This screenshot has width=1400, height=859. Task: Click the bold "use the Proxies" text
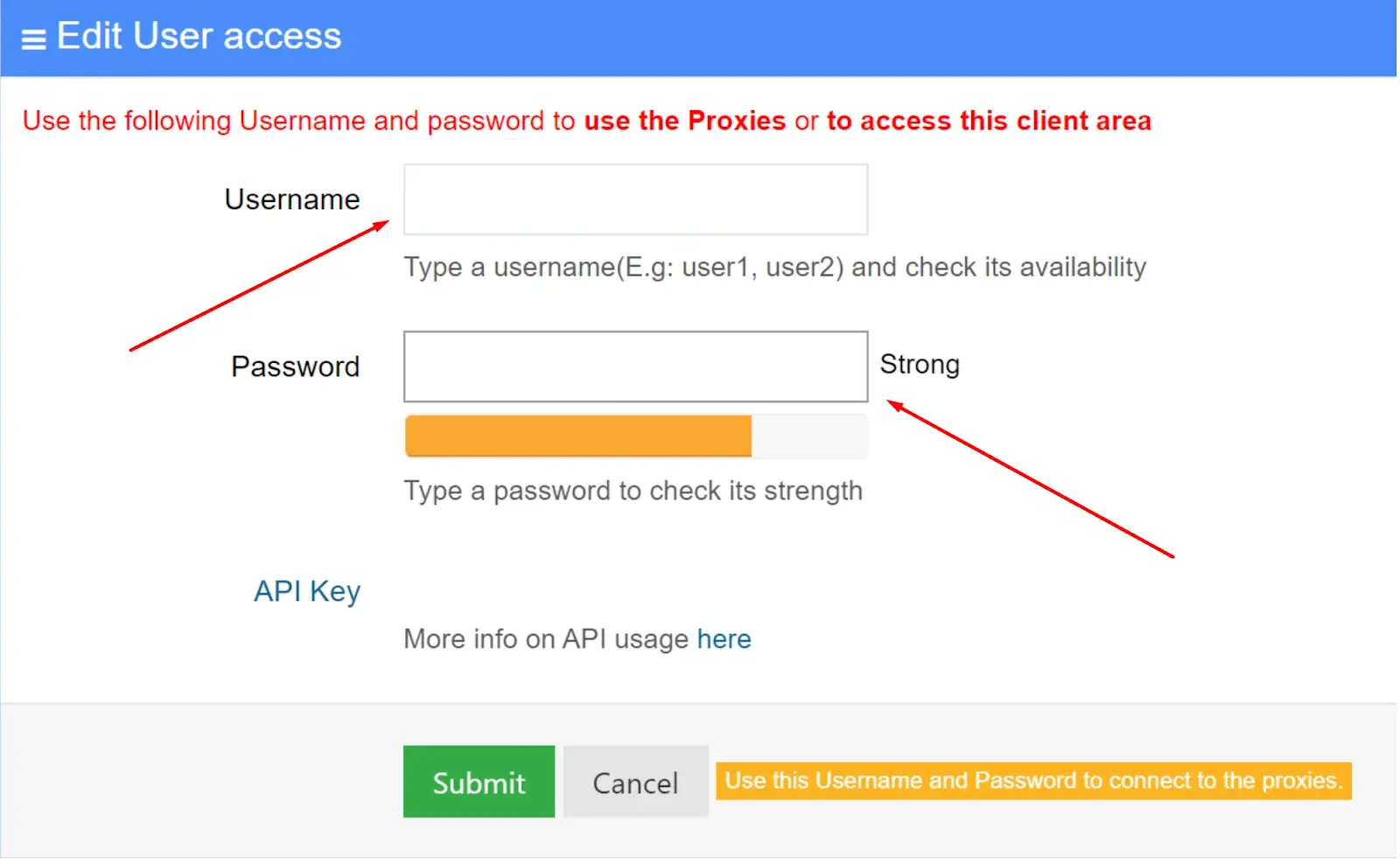[684, 121]
